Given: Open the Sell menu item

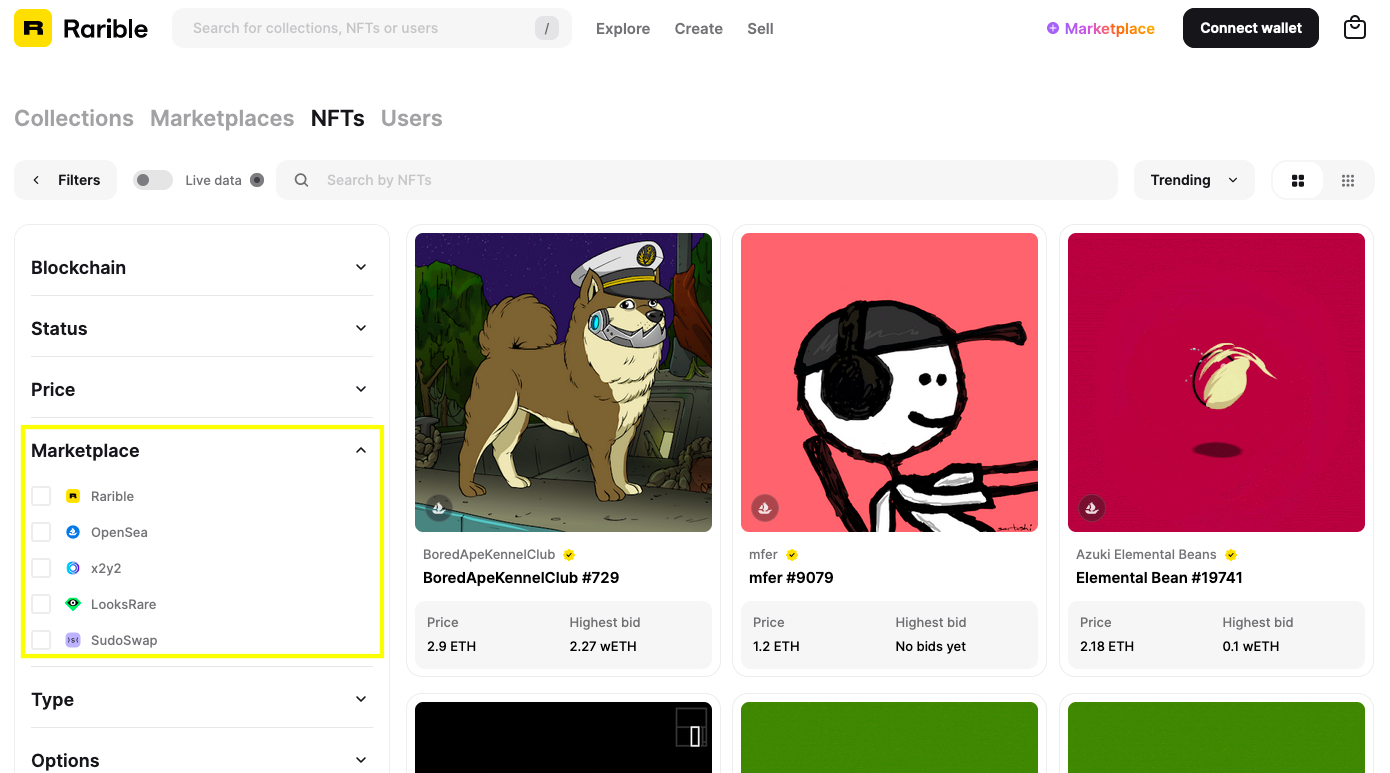Looking at the screenshot, I should 760,28.
